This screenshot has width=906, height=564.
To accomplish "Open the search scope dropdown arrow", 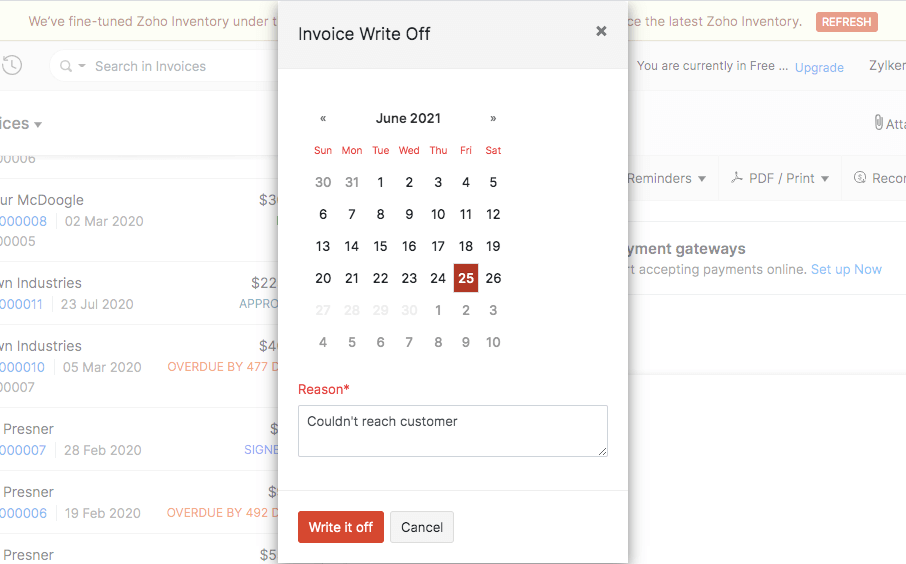I will [82, 66].
